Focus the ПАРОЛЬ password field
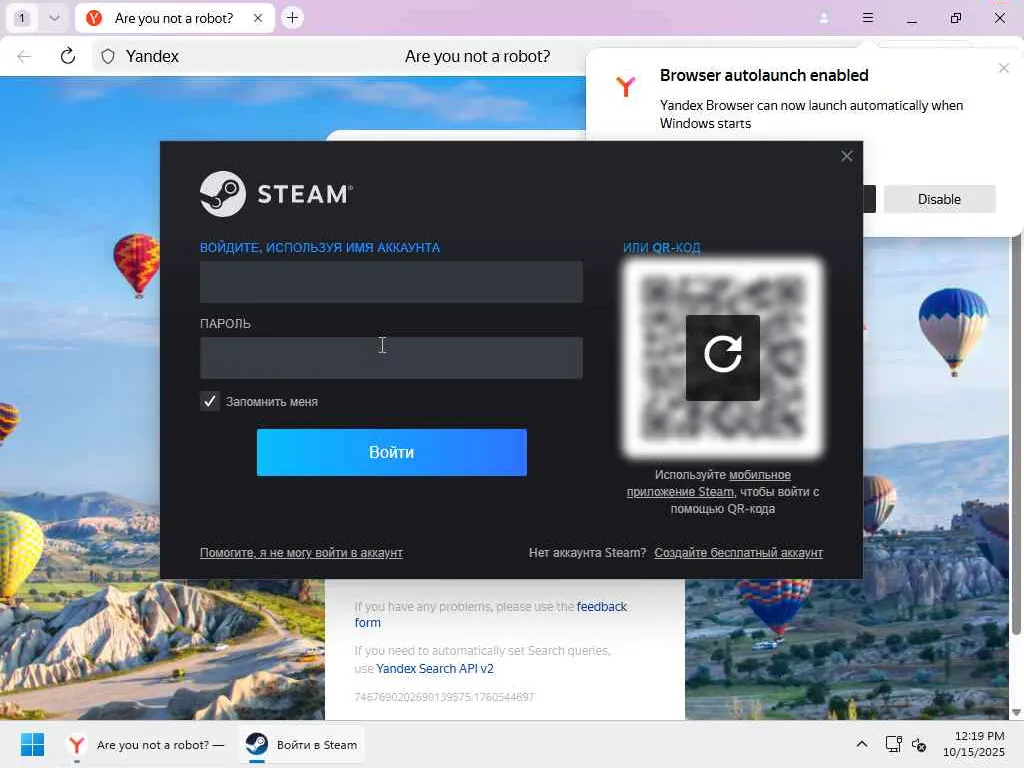 click(391, 357)
